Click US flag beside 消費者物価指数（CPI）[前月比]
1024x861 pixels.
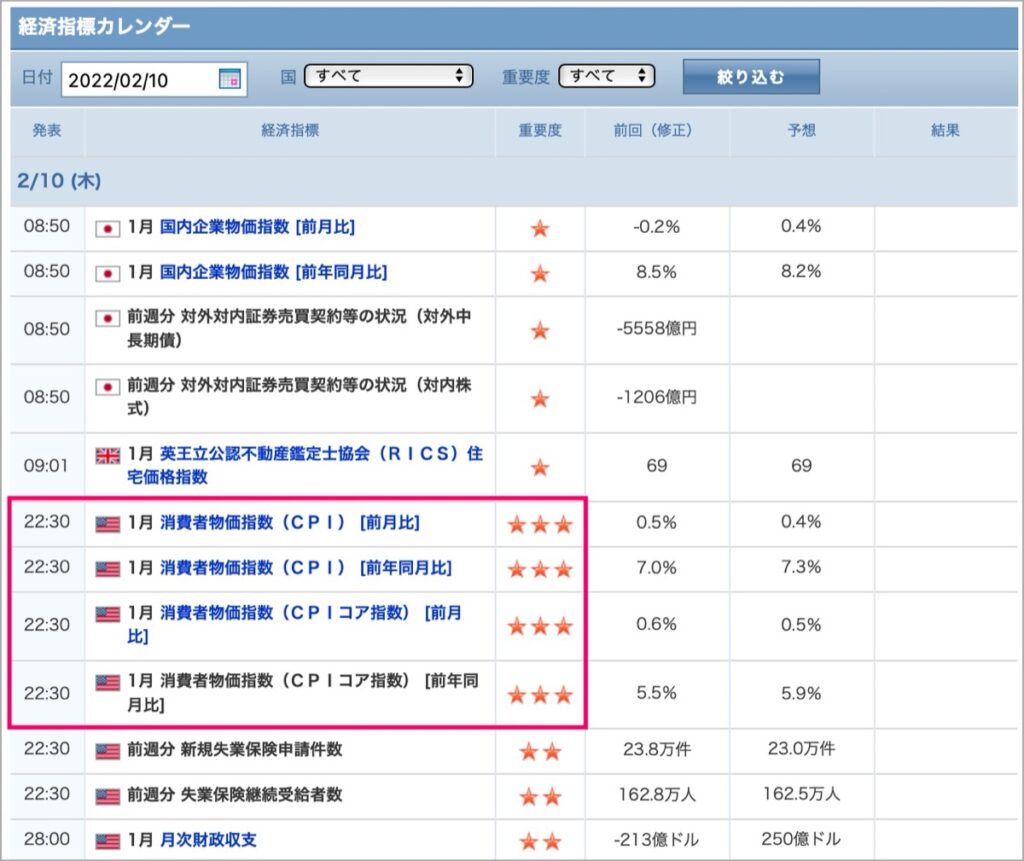click(108, 524)
